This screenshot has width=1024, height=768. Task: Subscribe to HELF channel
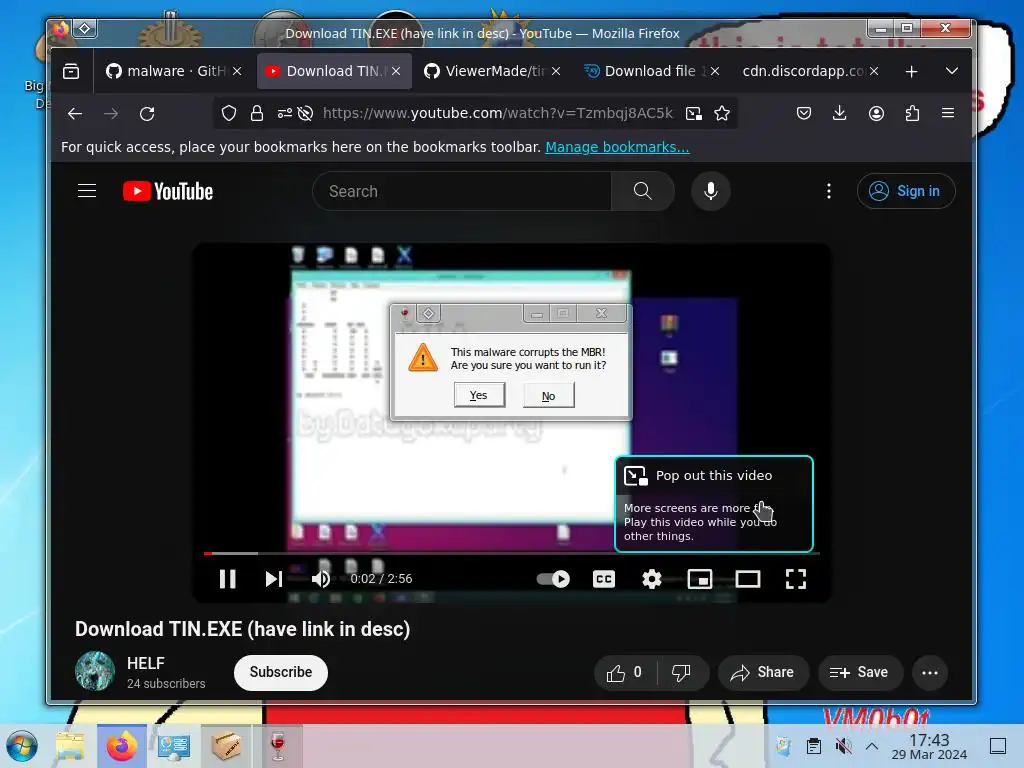pos(281,672)
